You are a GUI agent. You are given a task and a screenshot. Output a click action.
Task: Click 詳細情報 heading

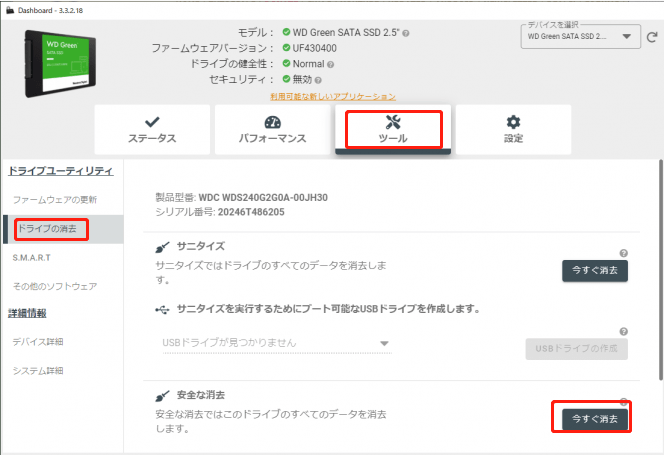(x=27, y=313)
